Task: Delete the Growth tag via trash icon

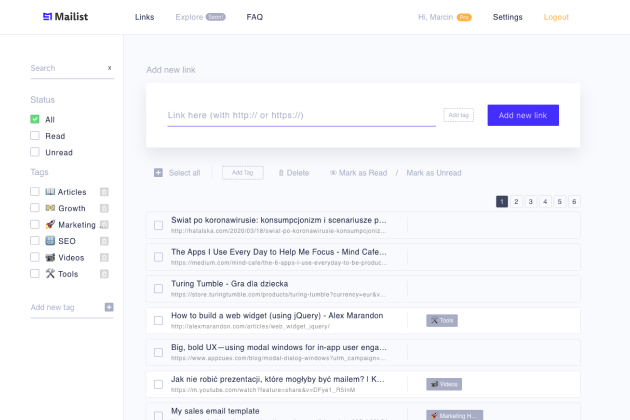Action: coord(104,208)
